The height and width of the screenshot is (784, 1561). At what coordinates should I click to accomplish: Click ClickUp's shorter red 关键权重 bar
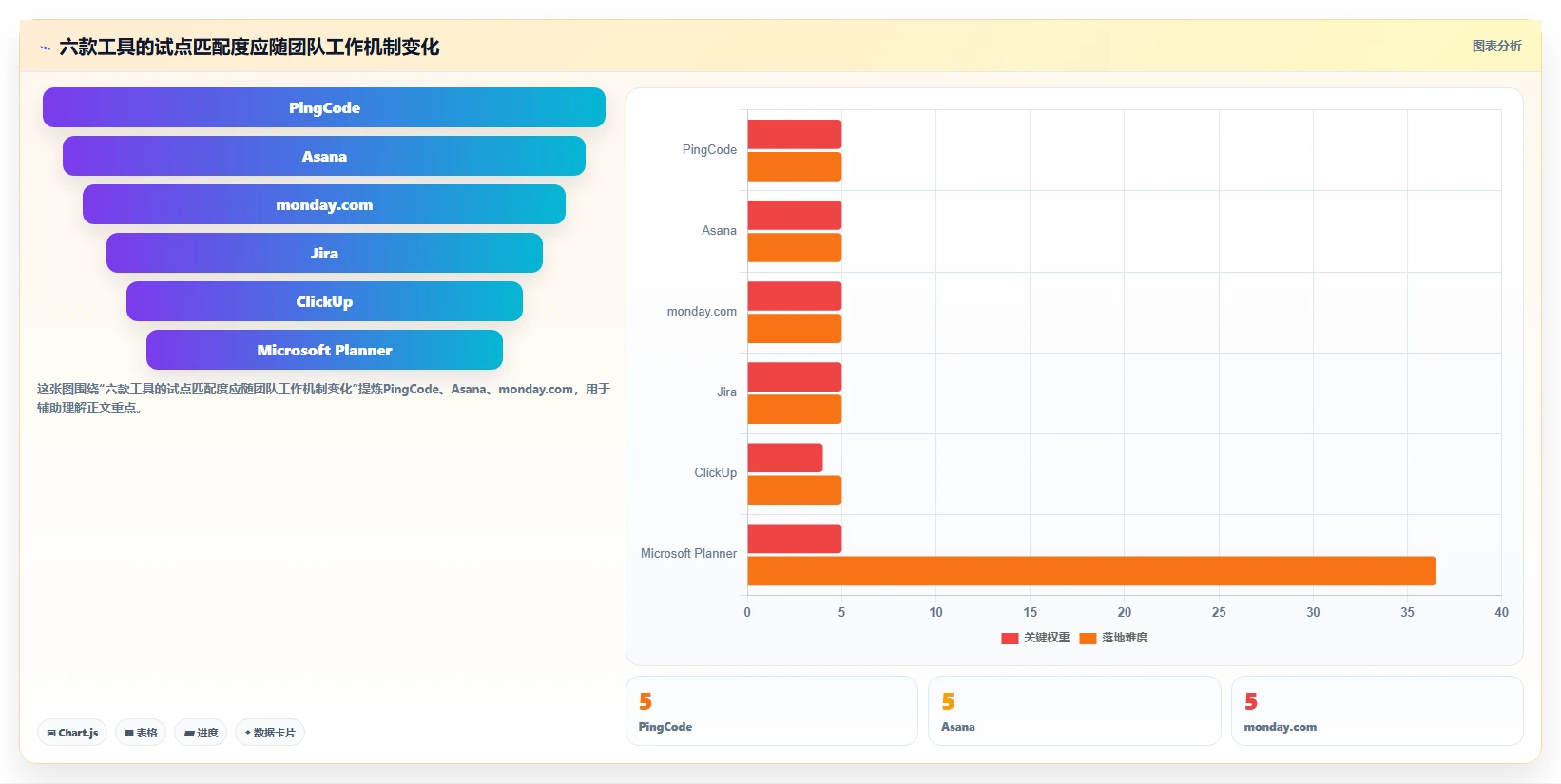(x=785, y=457)
